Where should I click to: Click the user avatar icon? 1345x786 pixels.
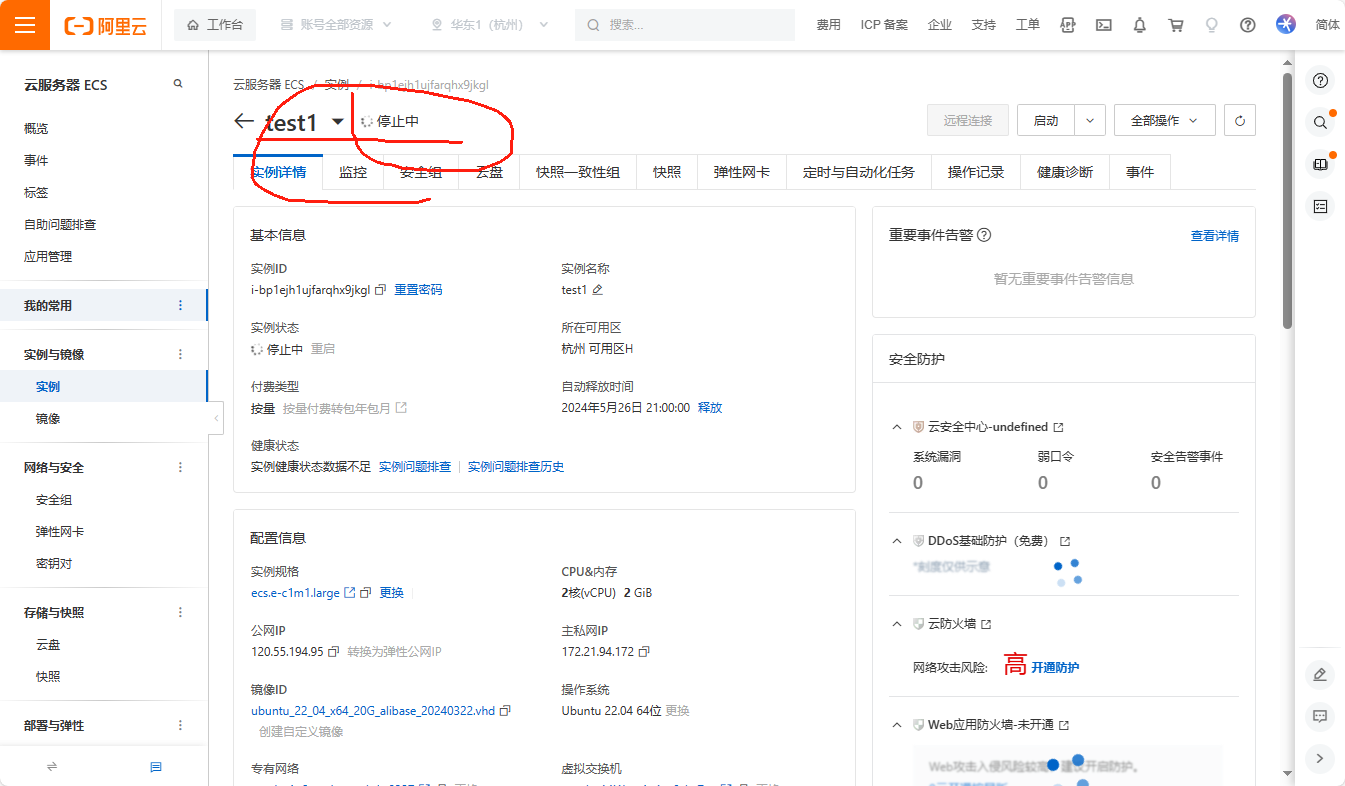click(x=1286, y=25)
